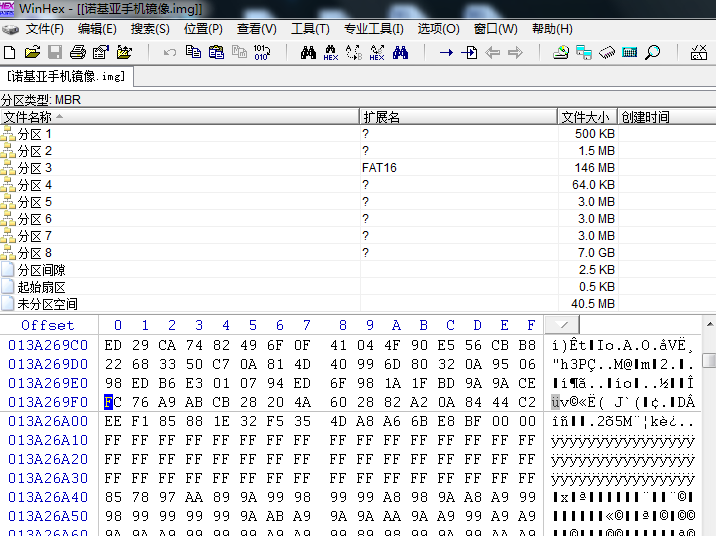Click the blue binoculars Continue search icon

[400, 53]
